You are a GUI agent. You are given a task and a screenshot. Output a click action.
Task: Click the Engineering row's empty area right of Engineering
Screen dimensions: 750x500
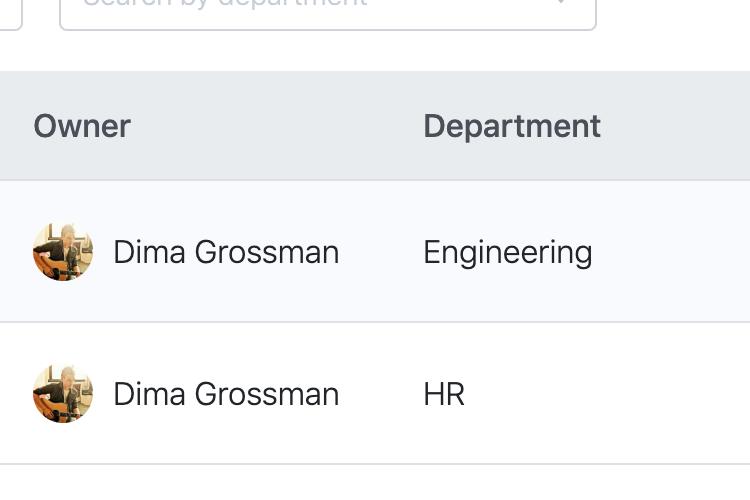click(670, 252)
